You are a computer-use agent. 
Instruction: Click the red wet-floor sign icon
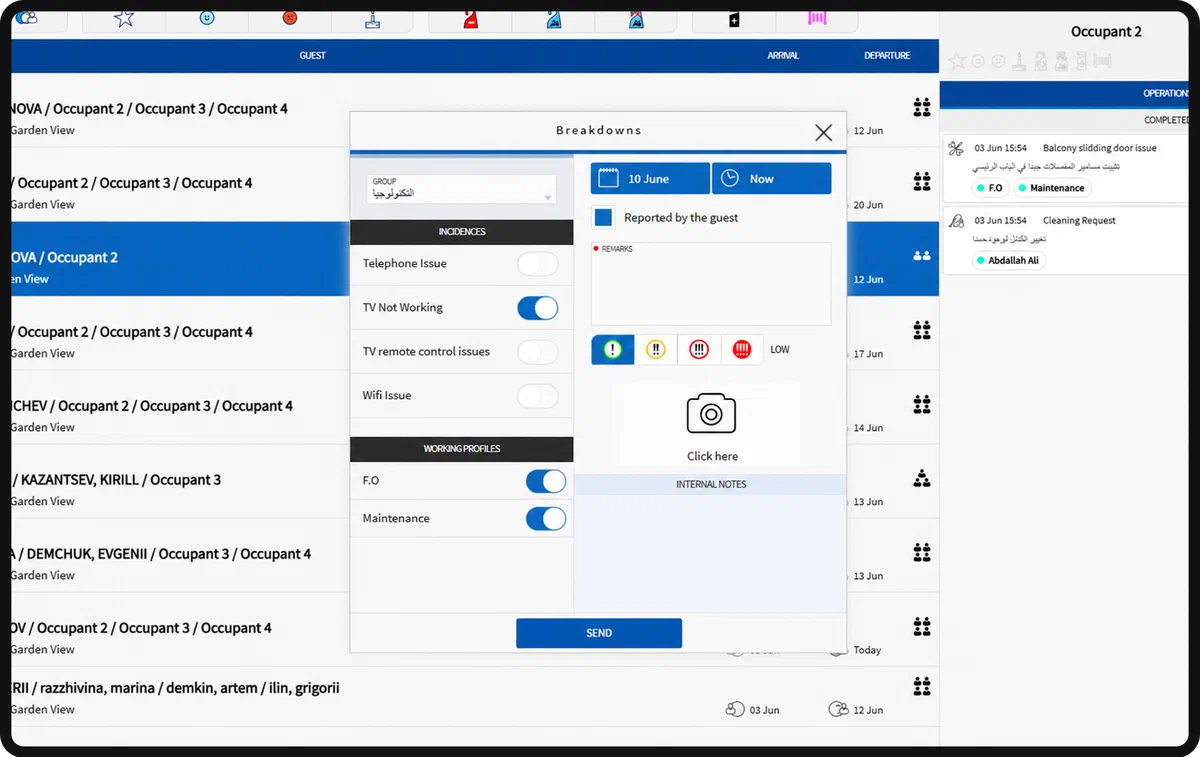point(471,18)
